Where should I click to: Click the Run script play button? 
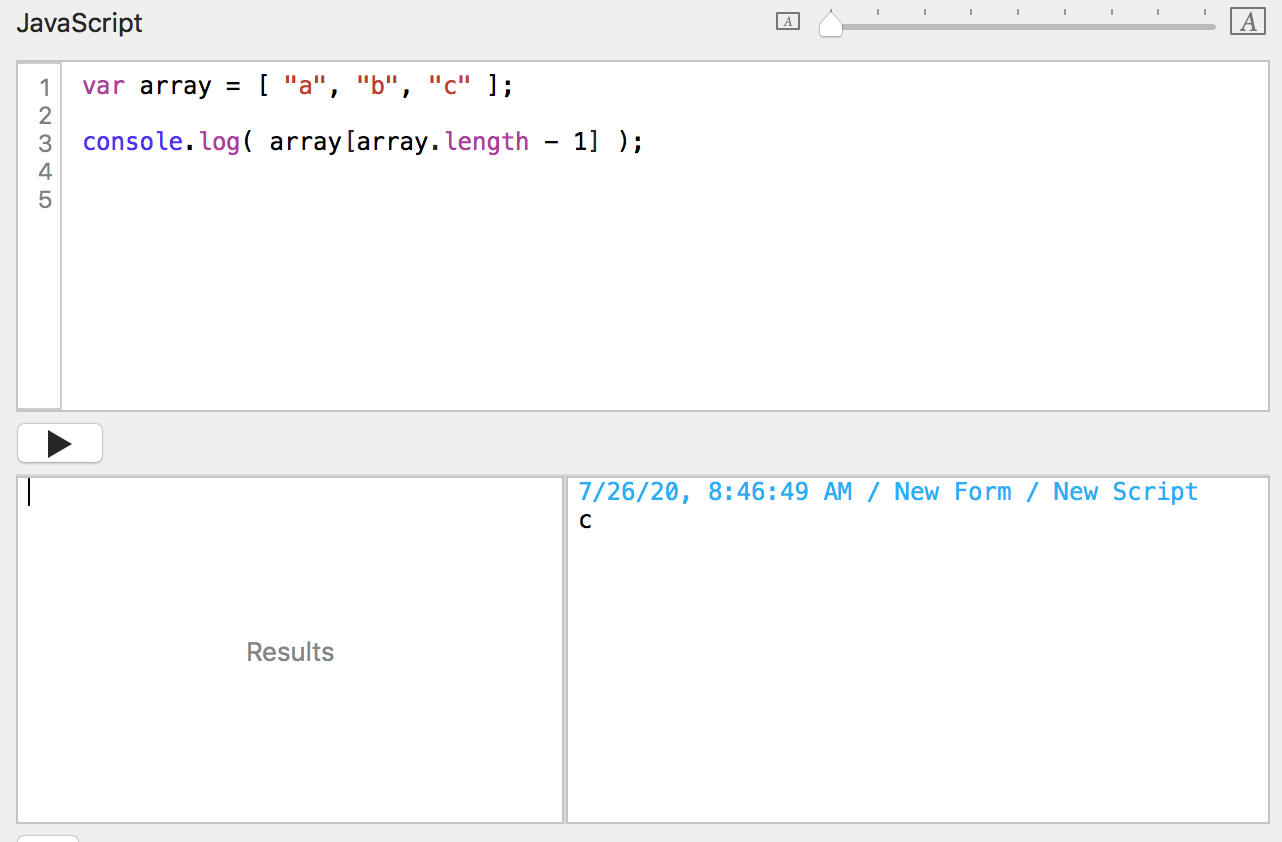tap(60, 444)
